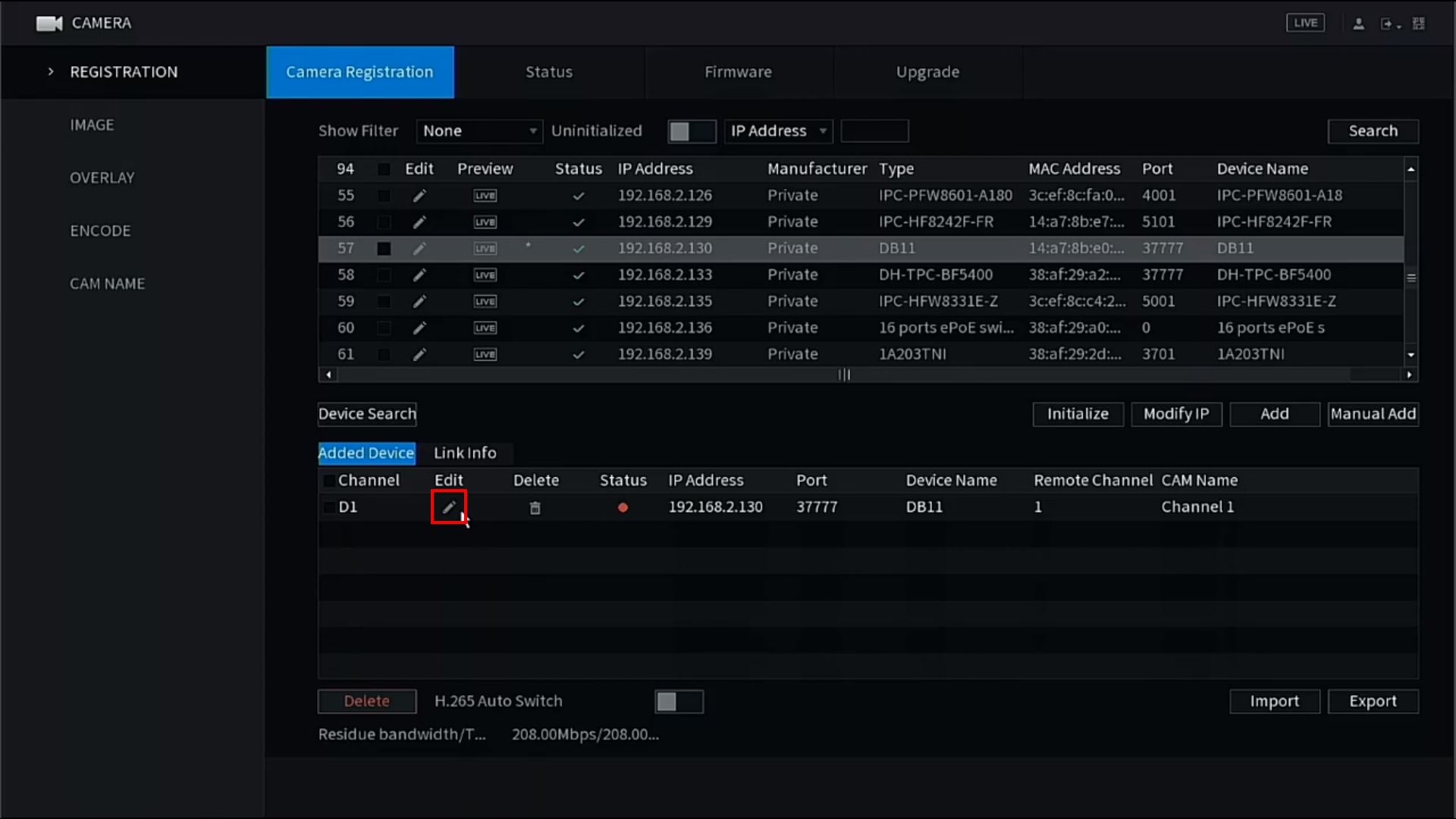The height and width of the screenshot is (819, 1456).
Task: Click the CAMERA icon in the header
Action: [x=49, y=23]
